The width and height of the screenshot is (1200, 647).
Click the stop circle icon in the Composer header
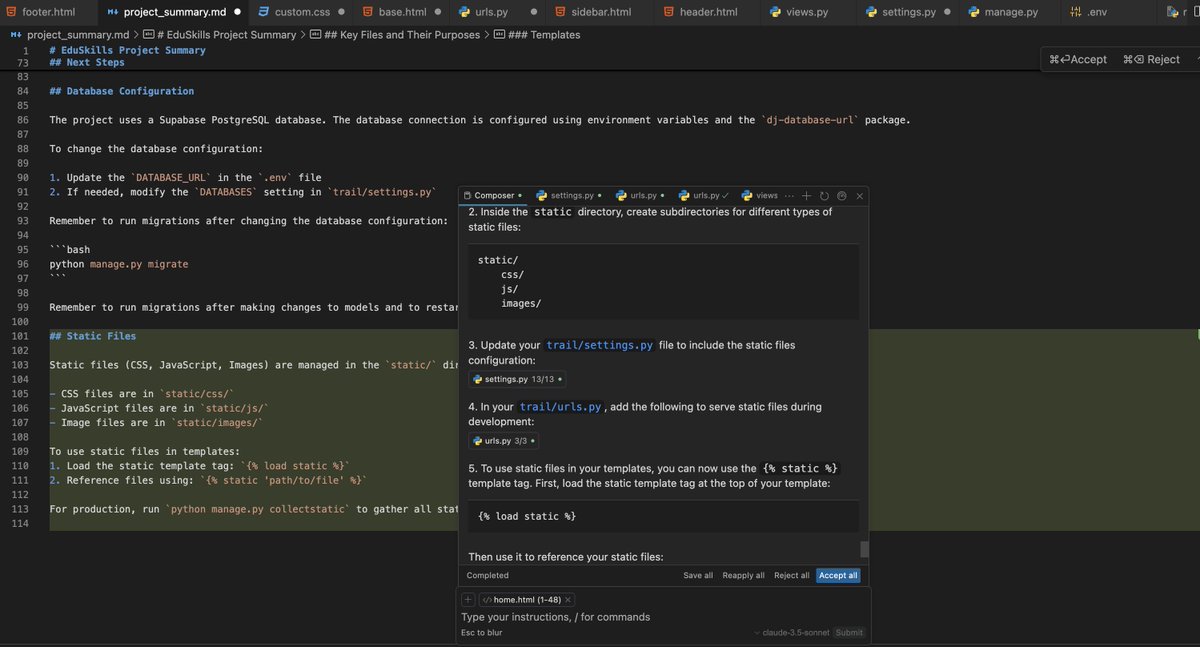point(840,196)
